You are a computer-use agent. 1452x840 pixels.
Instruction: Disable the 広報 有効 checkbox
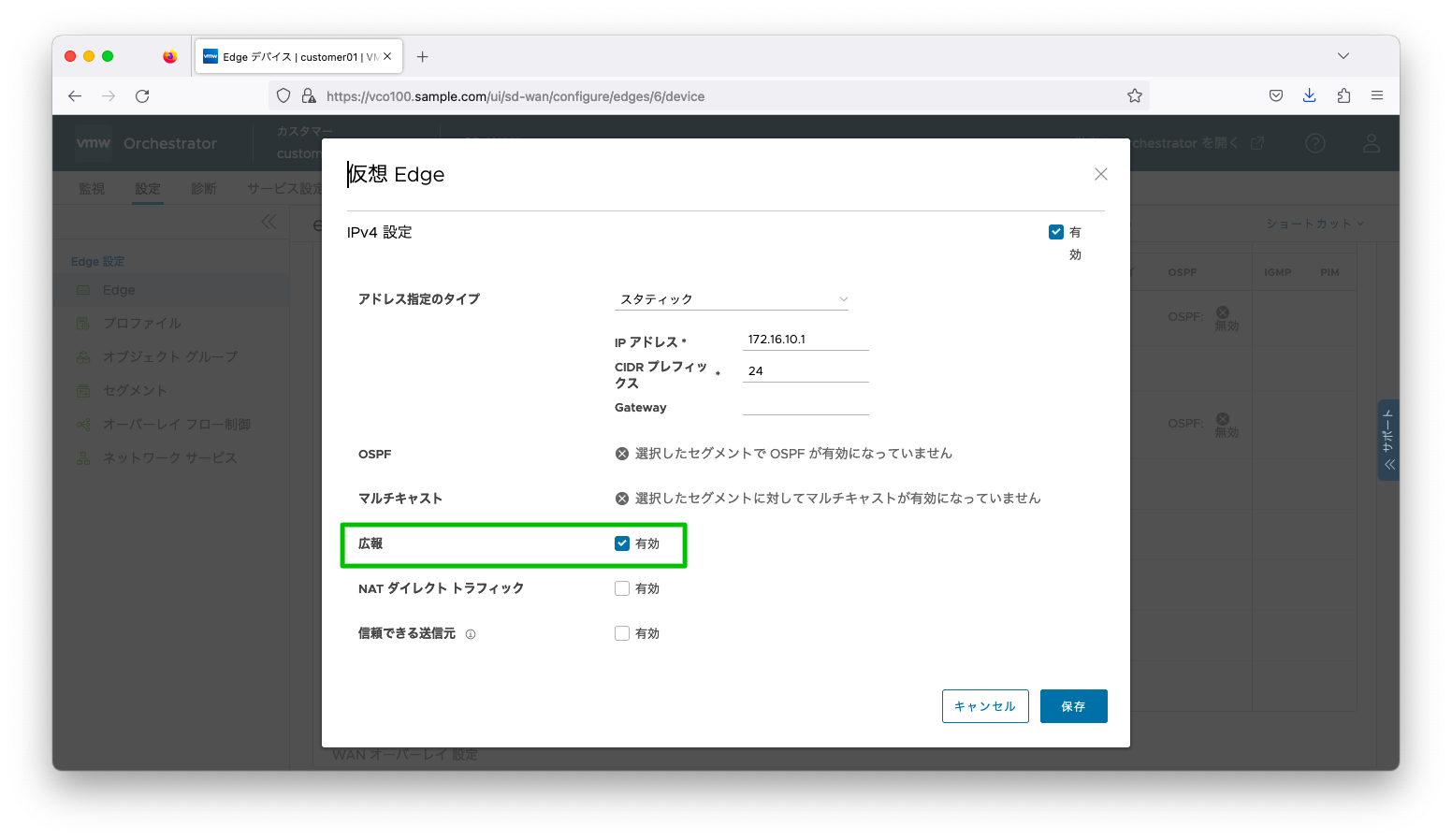pyautogui.click(x=622, y=543)
